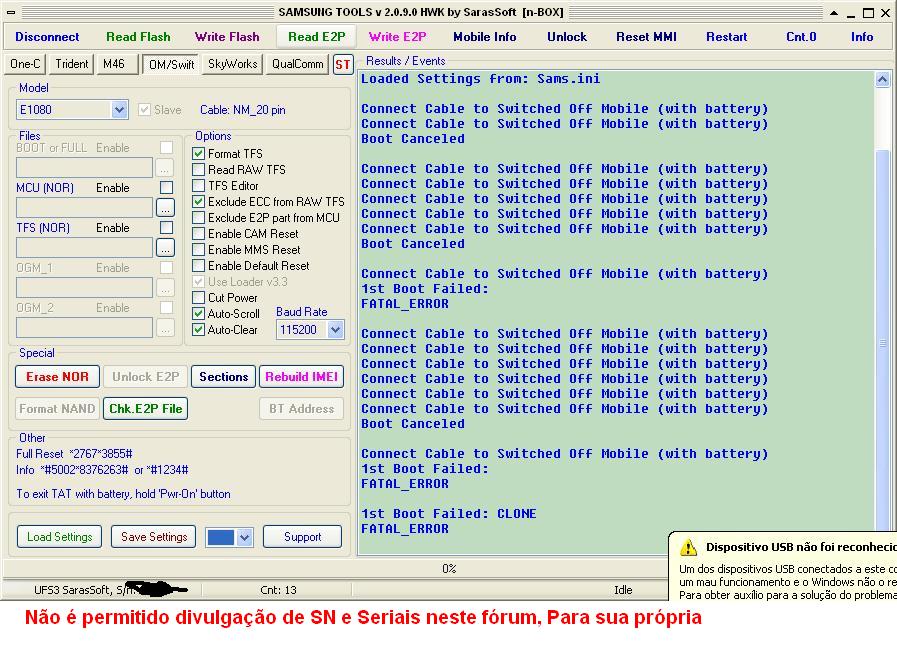Viewport: 897px width, 646px height.
Task: Browse for the TFS (NOR) file
Action: point(165,248)
